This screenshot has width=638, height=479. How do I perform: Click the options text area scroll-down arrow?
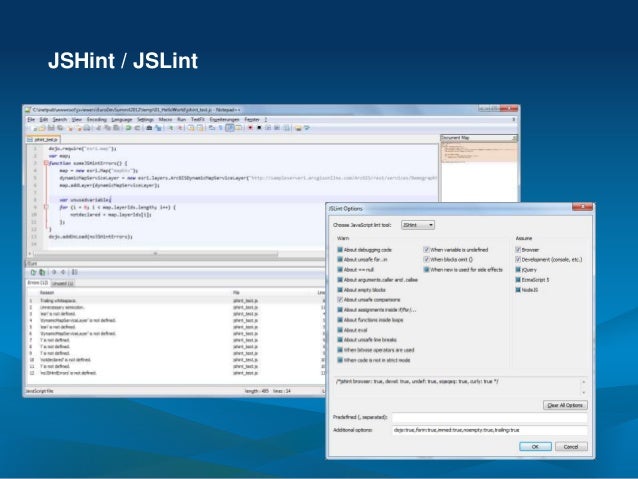(584, 392)
